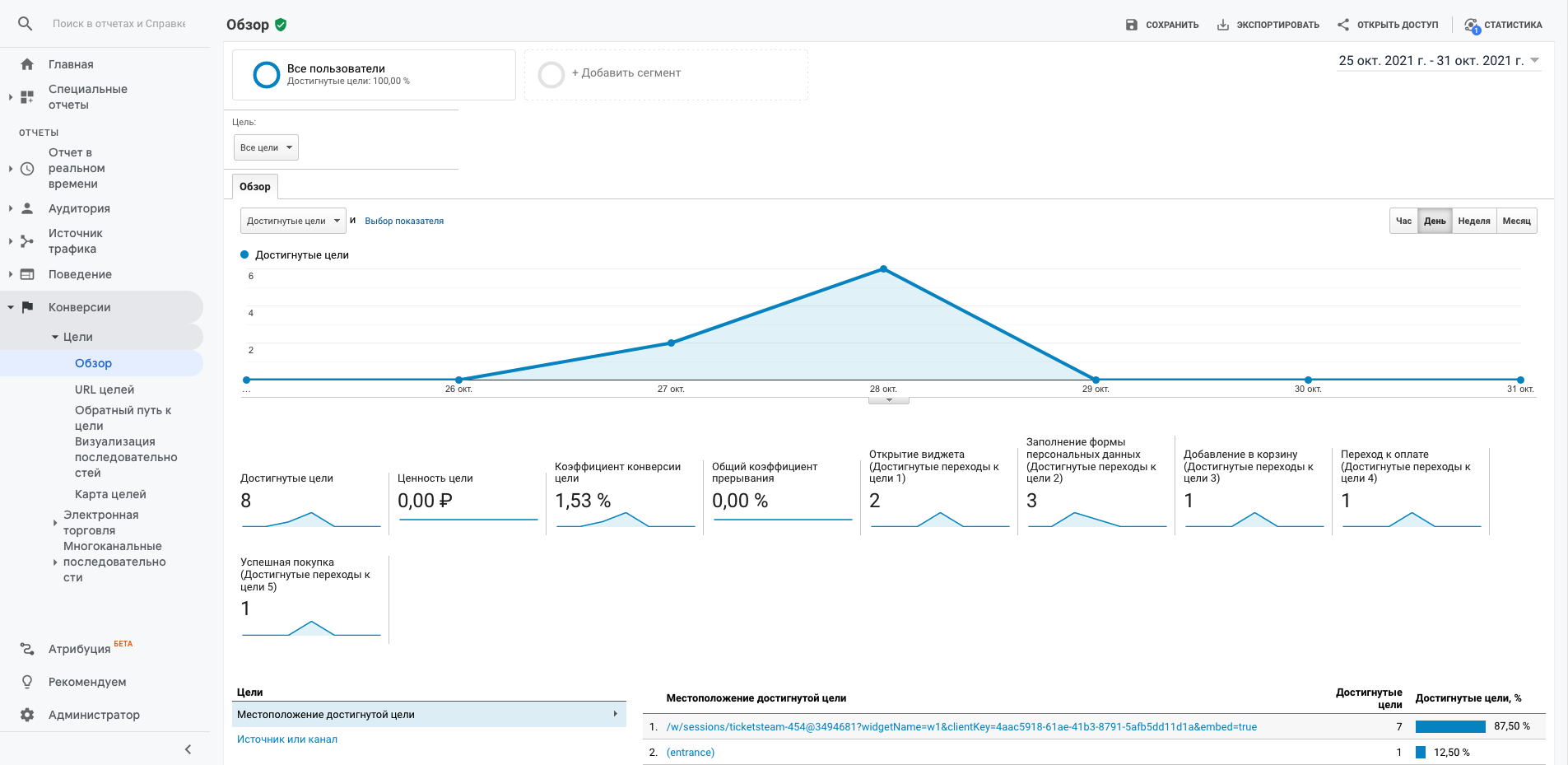This screenshot has width=1568, height=765.
Task: Open Атрибуция from the sidebar
Action: (79, 649)
